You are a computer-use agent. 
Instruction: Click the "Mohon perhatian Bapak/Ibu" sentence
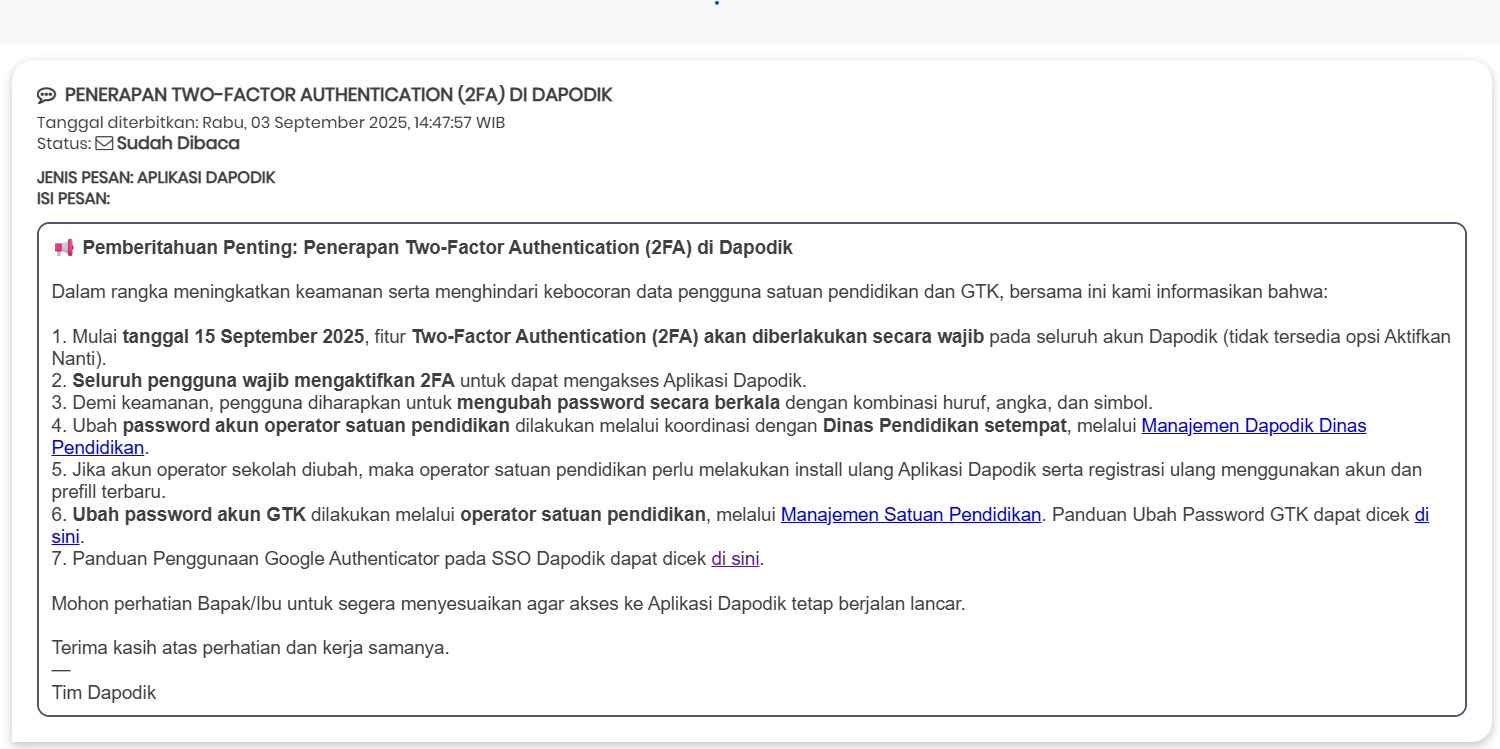[x=508, y=604]
